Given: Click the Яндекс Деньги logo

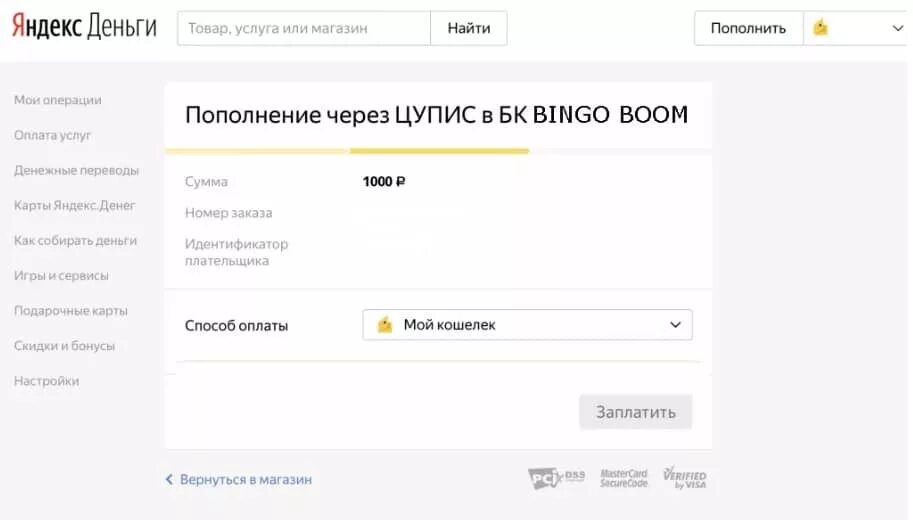Looking at the screenshot, I should 84,27.
